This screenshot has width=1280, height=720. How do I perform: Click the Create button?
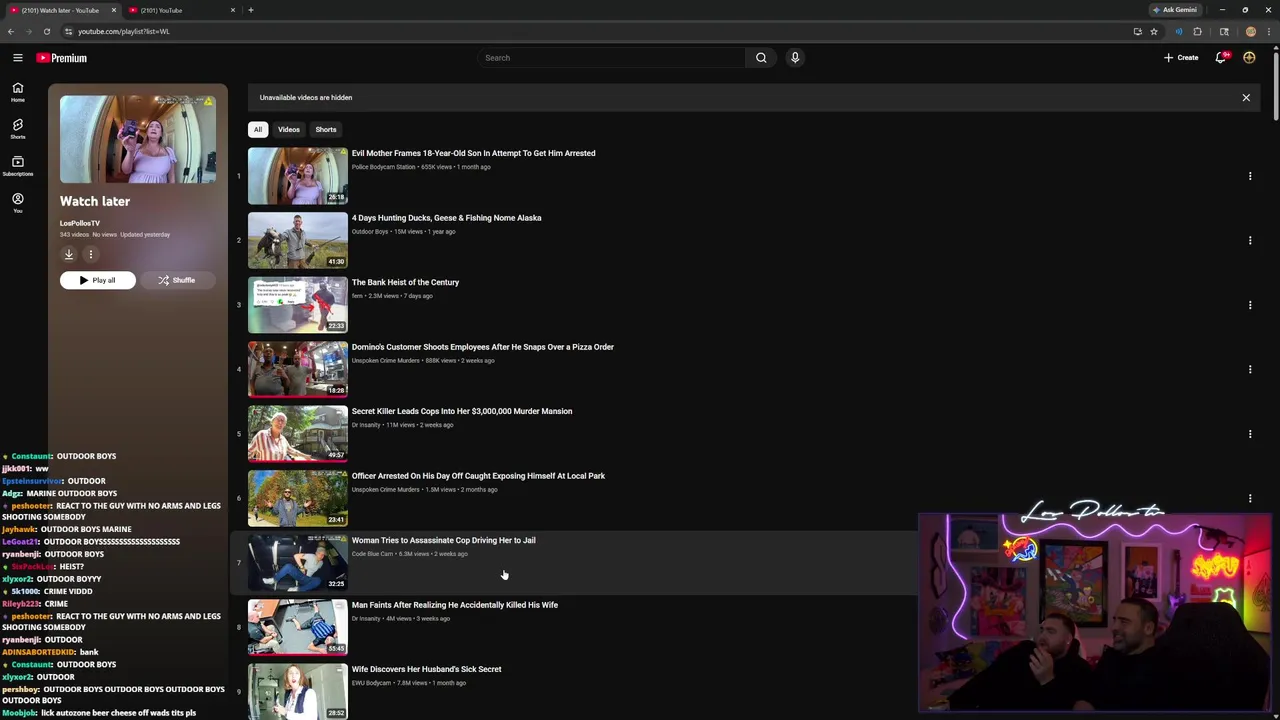click(x=1181, y=58)
